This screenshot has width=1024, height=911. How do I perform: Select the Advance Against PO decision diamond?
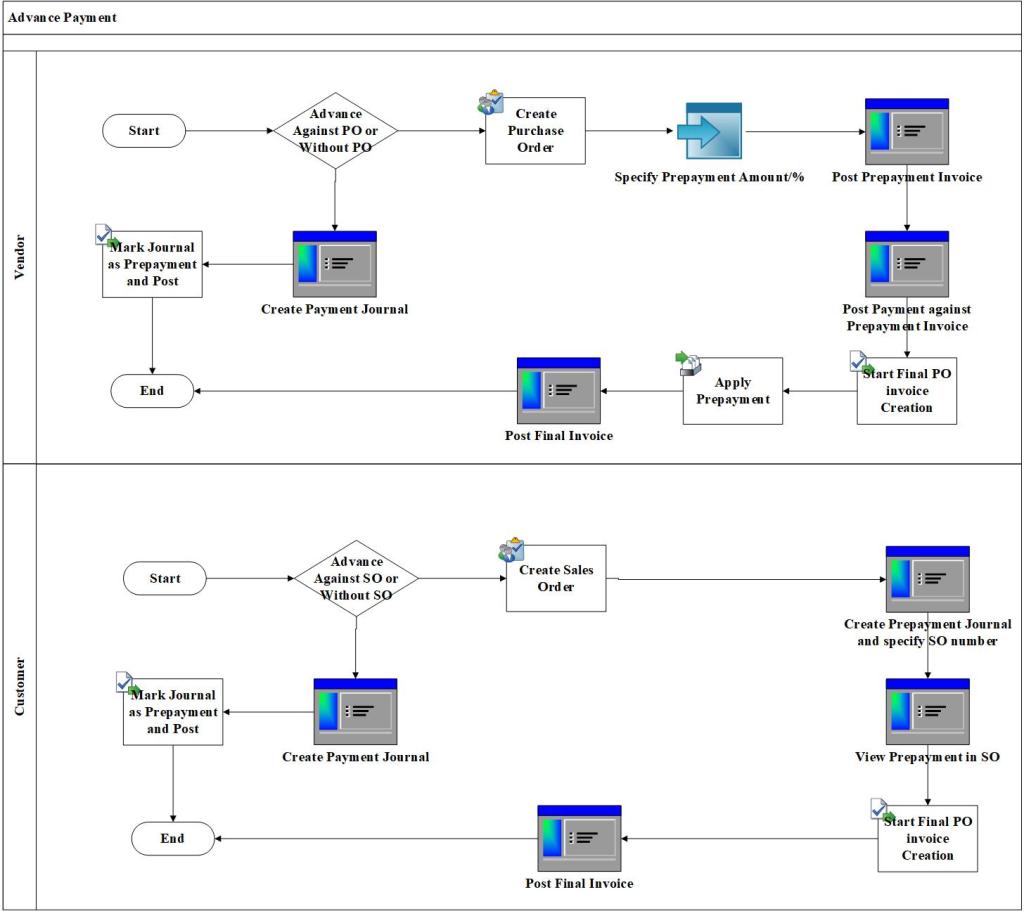[x=335, y=131]
